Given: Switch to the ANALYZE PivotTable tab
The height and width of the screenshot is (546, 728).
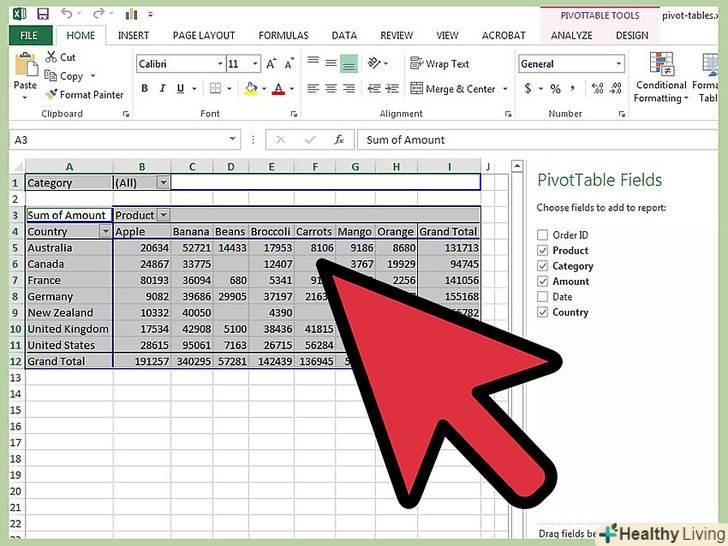Looking at the screenshot, I should pyautogui.click(x=572, y=35).
